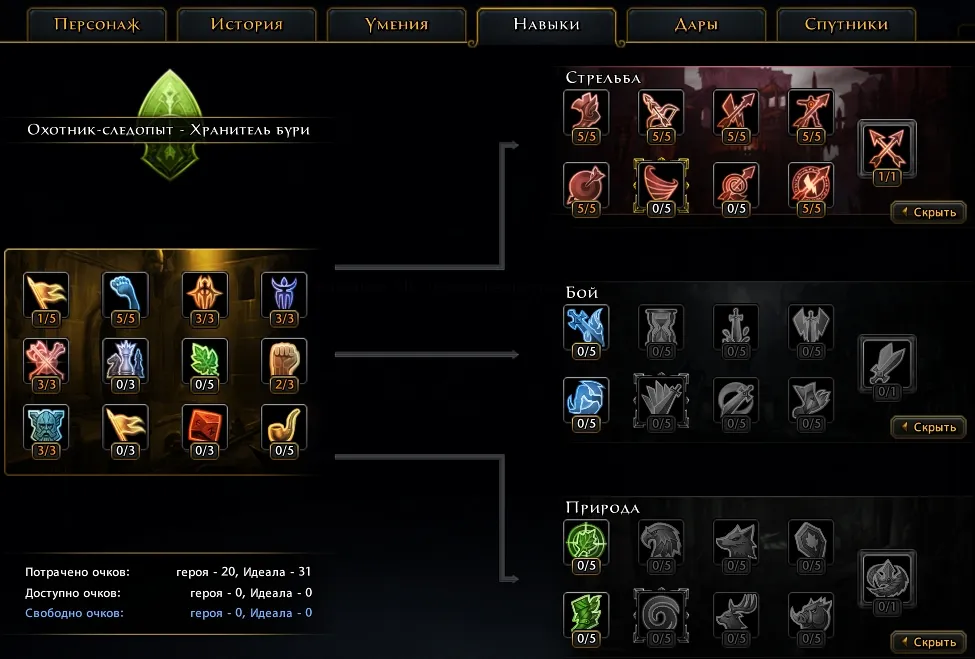
Task: Select the highlighted red horn feat in Стрельба
Action: tap(661, 184)
